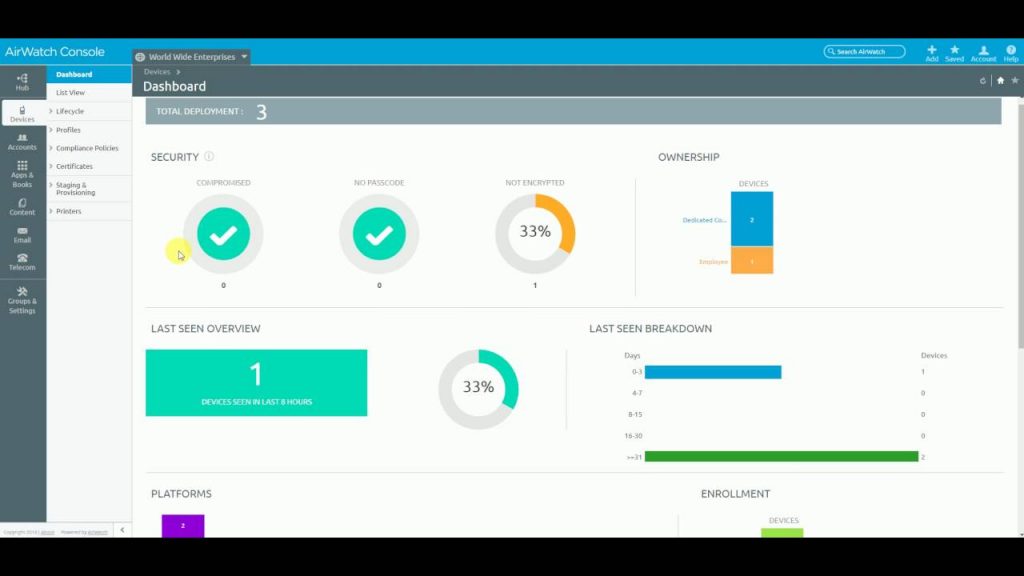Click inside the Search AirWatch field
Viewport: 1024px width, 576px height.
(x=865, y=51)
